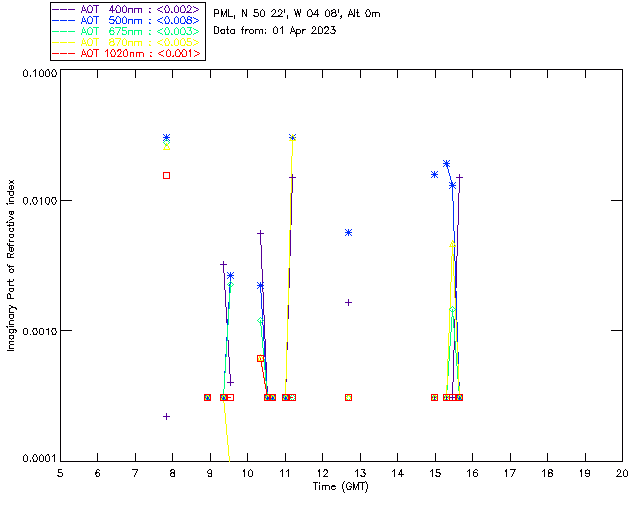The height and width of the screenshot is (512, 640).
Task: Click the x-axis tick label 17
Action: 510,473
